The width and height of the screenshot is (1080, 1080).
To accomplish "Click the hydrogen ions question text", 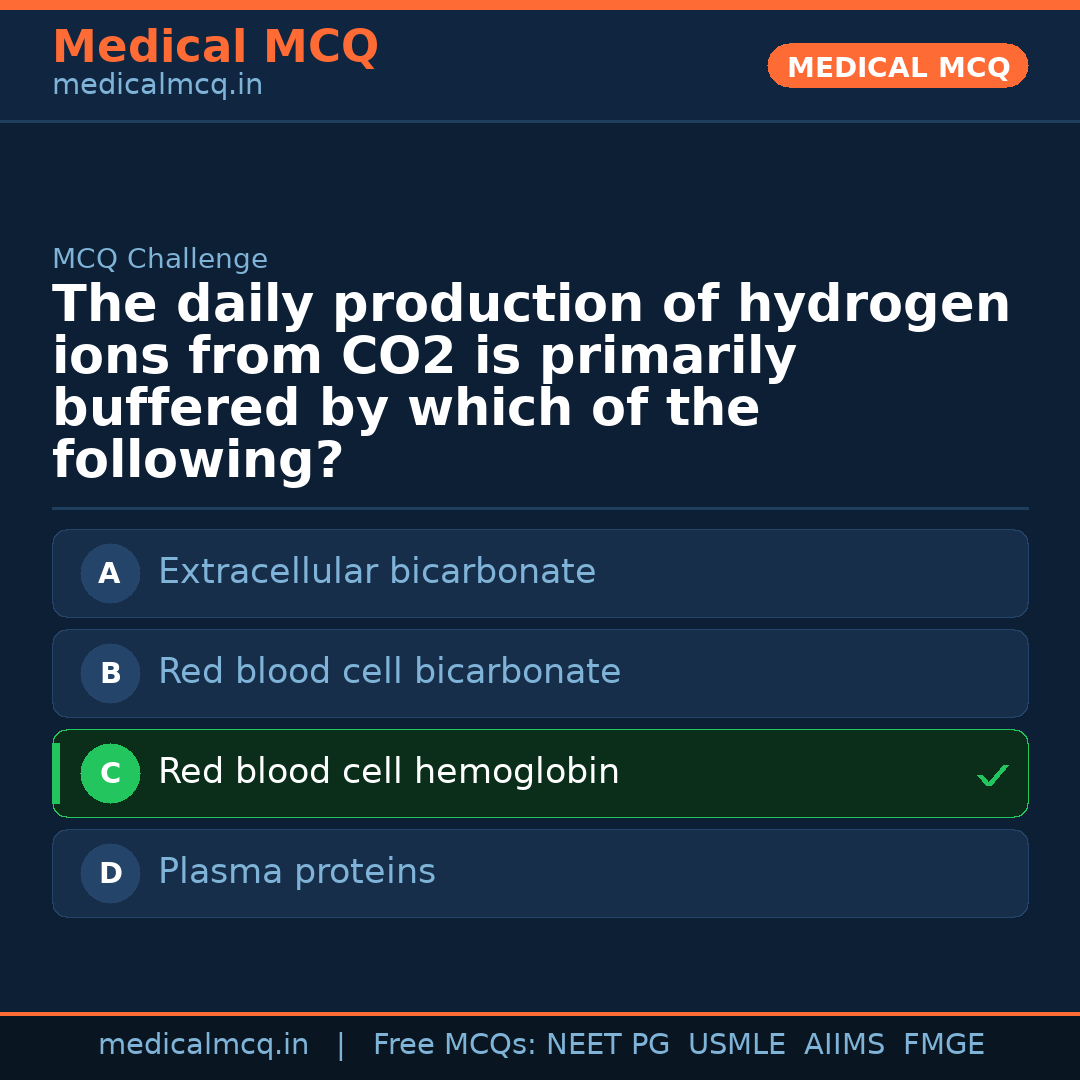I will (530, 383).
